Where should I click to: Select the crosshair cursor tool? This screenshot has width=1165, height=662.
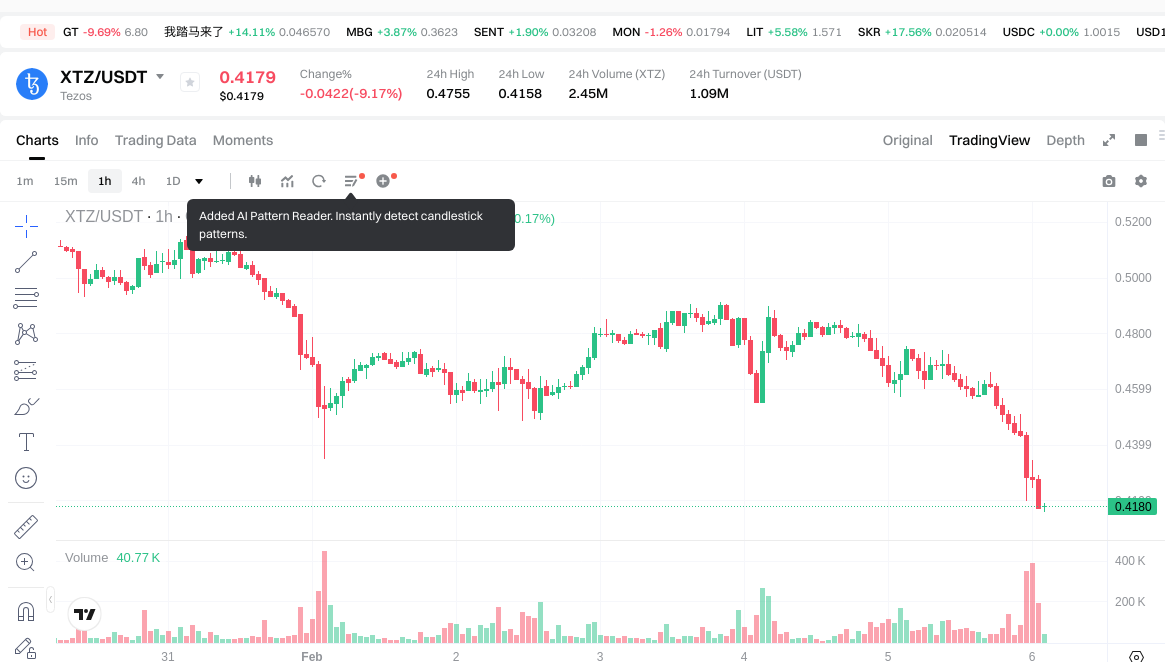[x=27, y=225]
